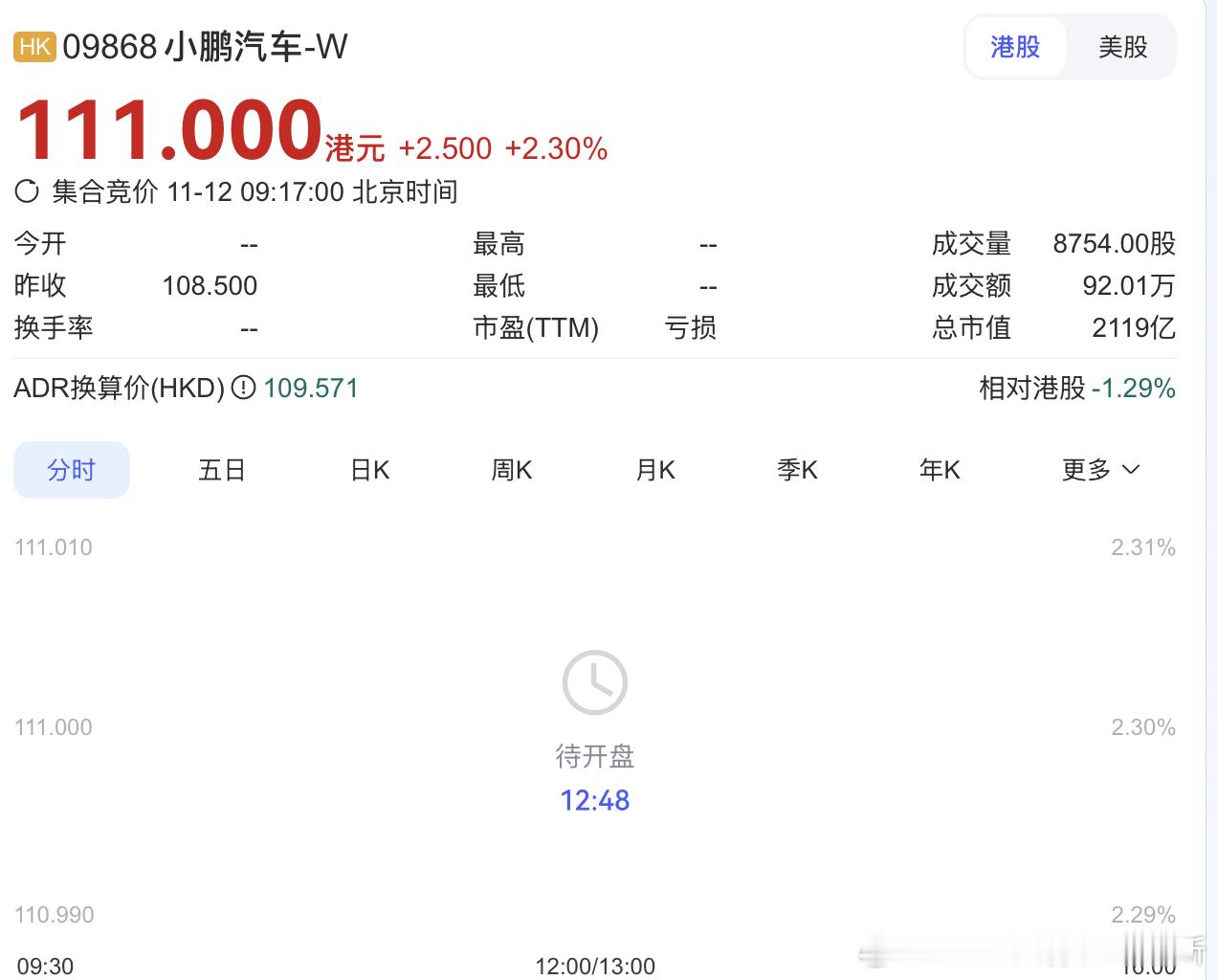Select the 分时 chart tab
1217x980 pixels.
pyautogui.click(x=71, y=469)
